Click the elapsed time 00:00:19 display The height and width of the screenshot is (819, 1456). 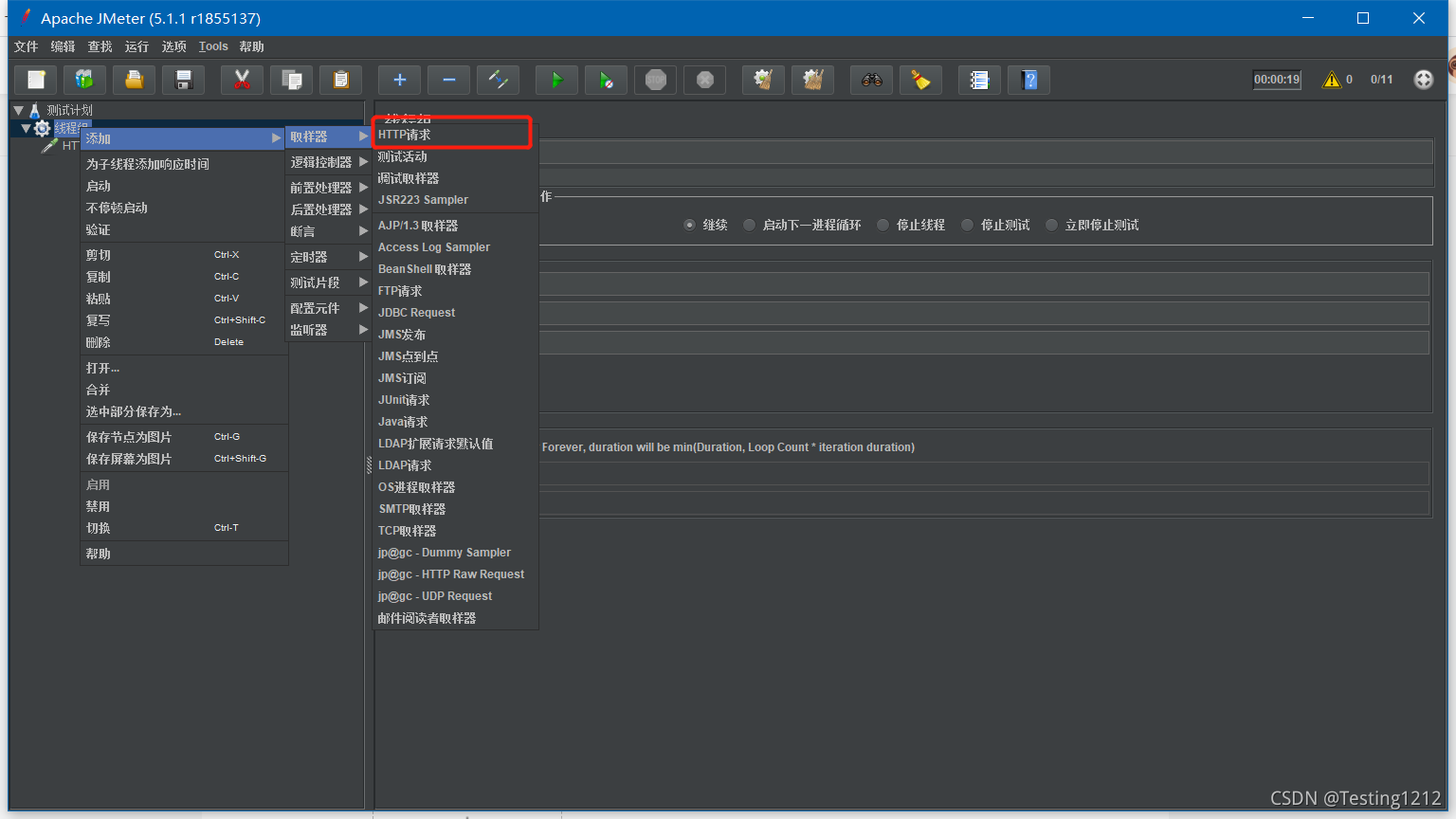tap(1277, 80)
